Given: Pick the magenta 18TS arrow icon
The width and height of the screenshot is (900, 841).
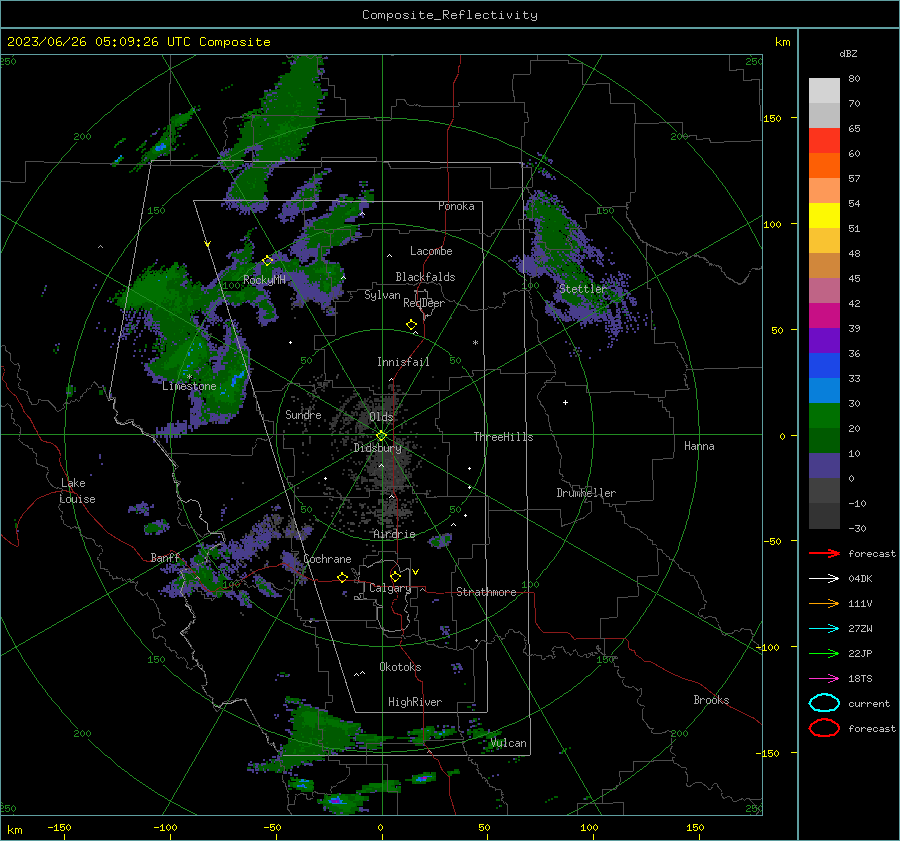Looking at the screenshot, I should 824,678.
